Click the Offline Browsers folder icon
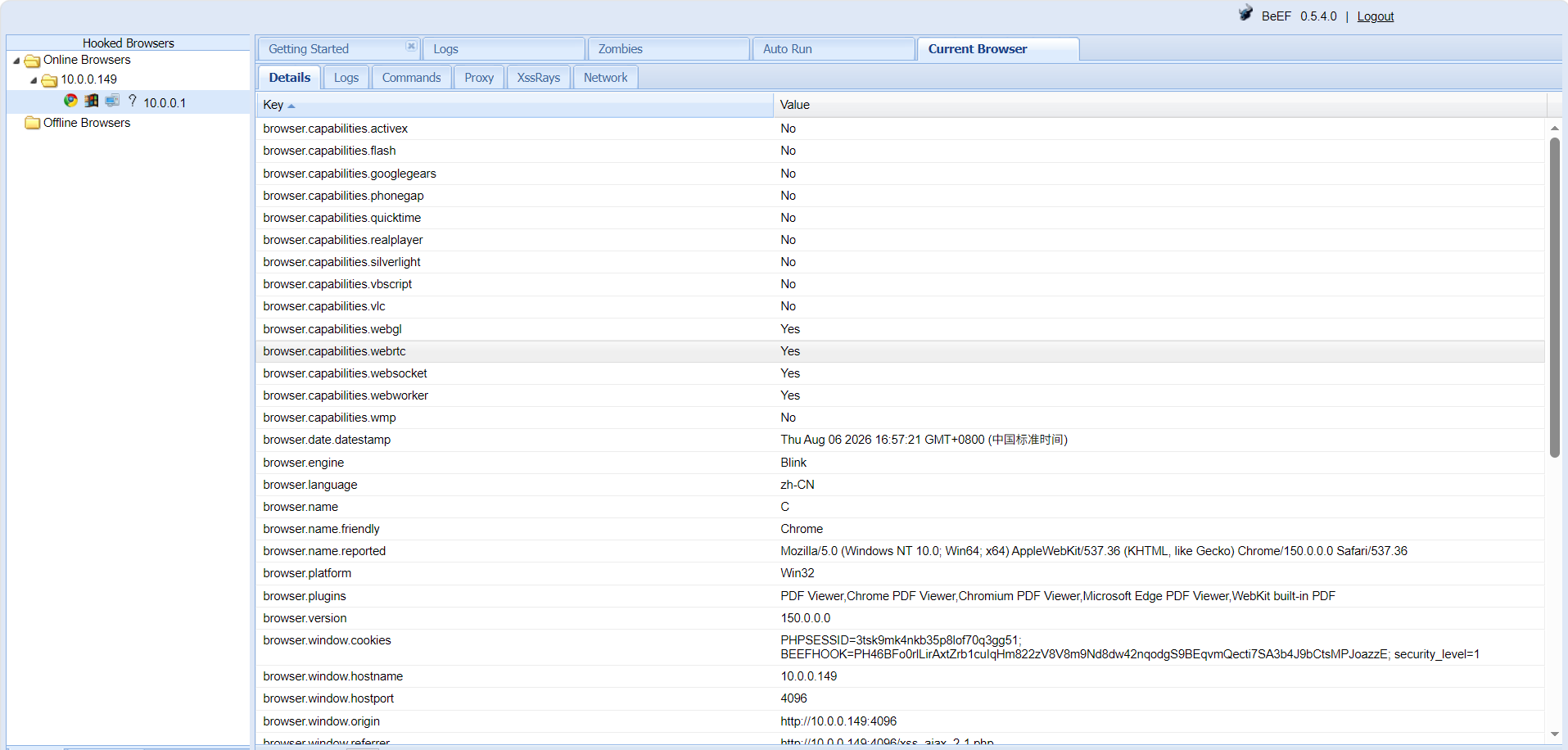Viewport: 1568px width, 750px height. [x=33, y=123]
